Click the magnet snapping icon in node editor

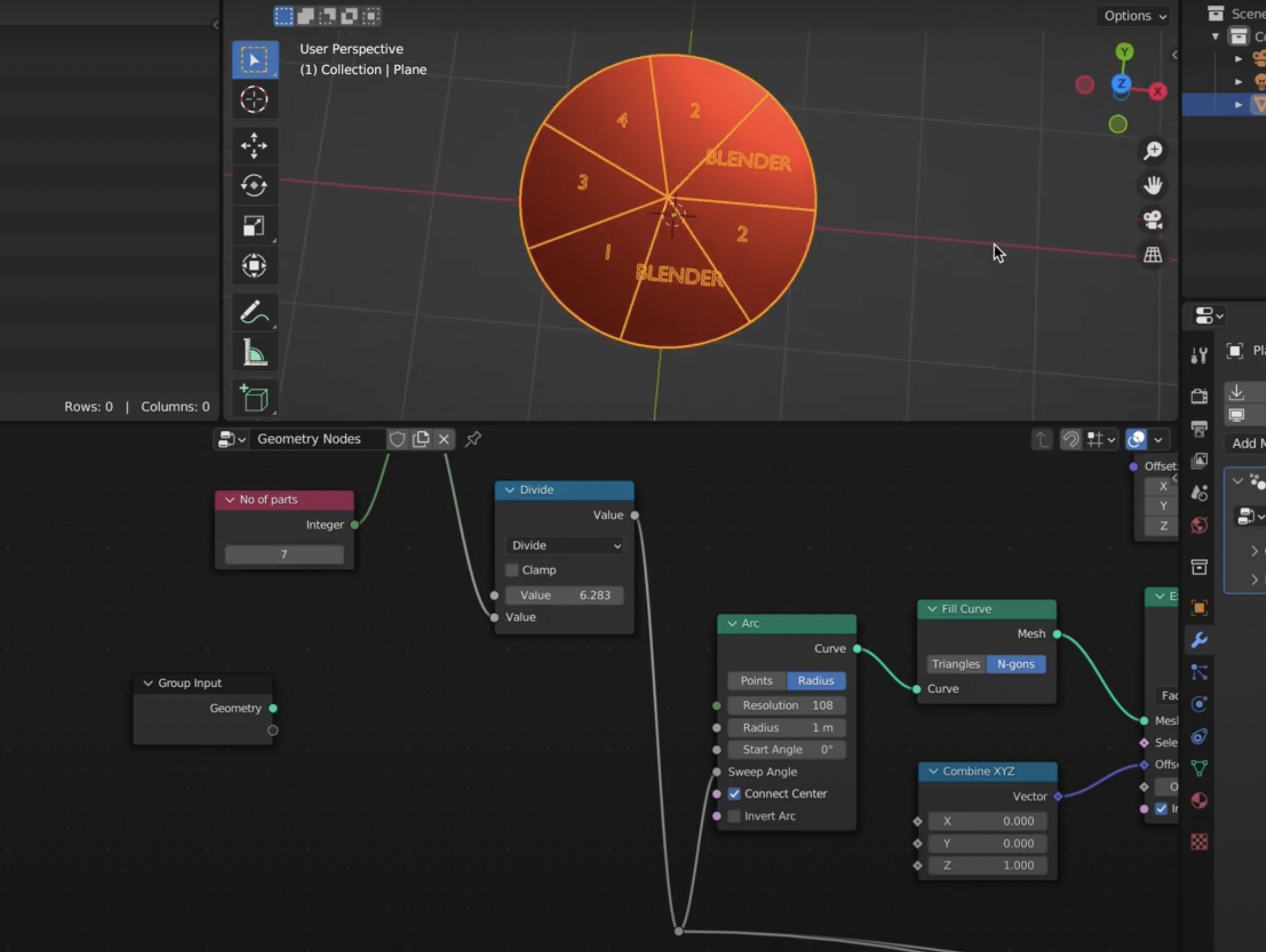1070,439
